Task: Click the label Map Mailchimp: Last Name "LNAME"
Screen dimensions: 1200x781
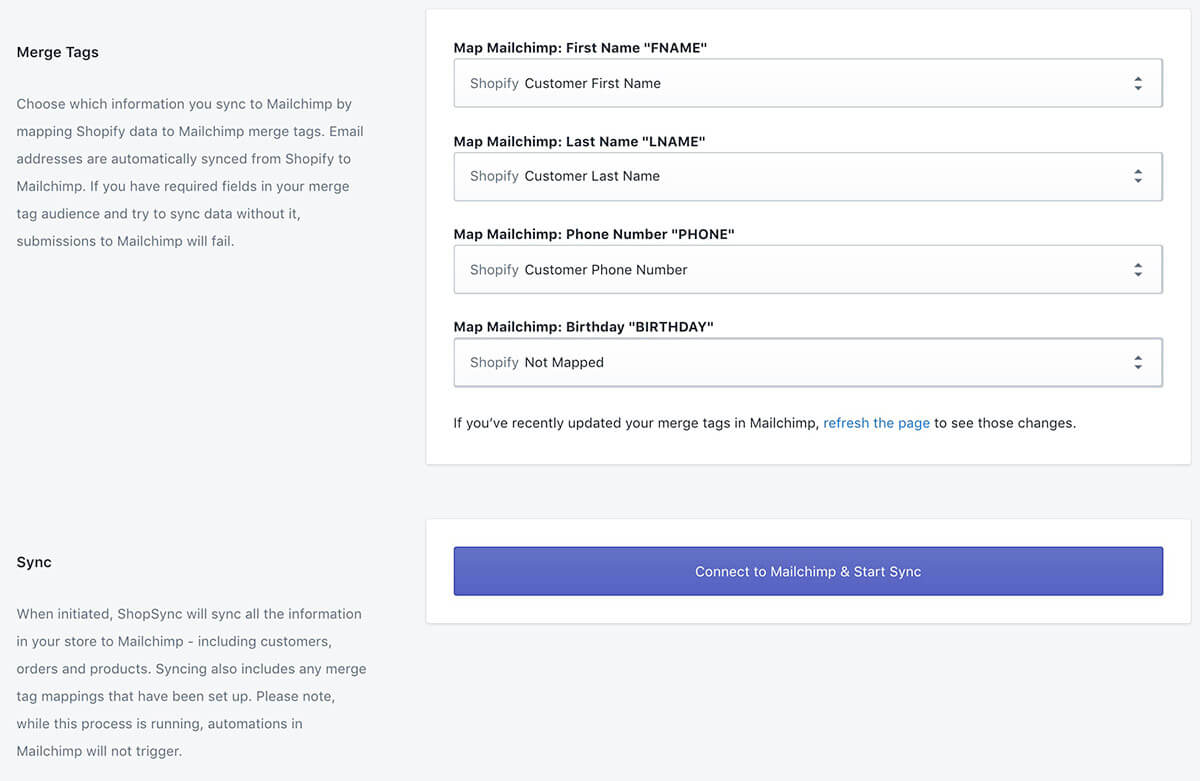Action: [x=579, y=141]
